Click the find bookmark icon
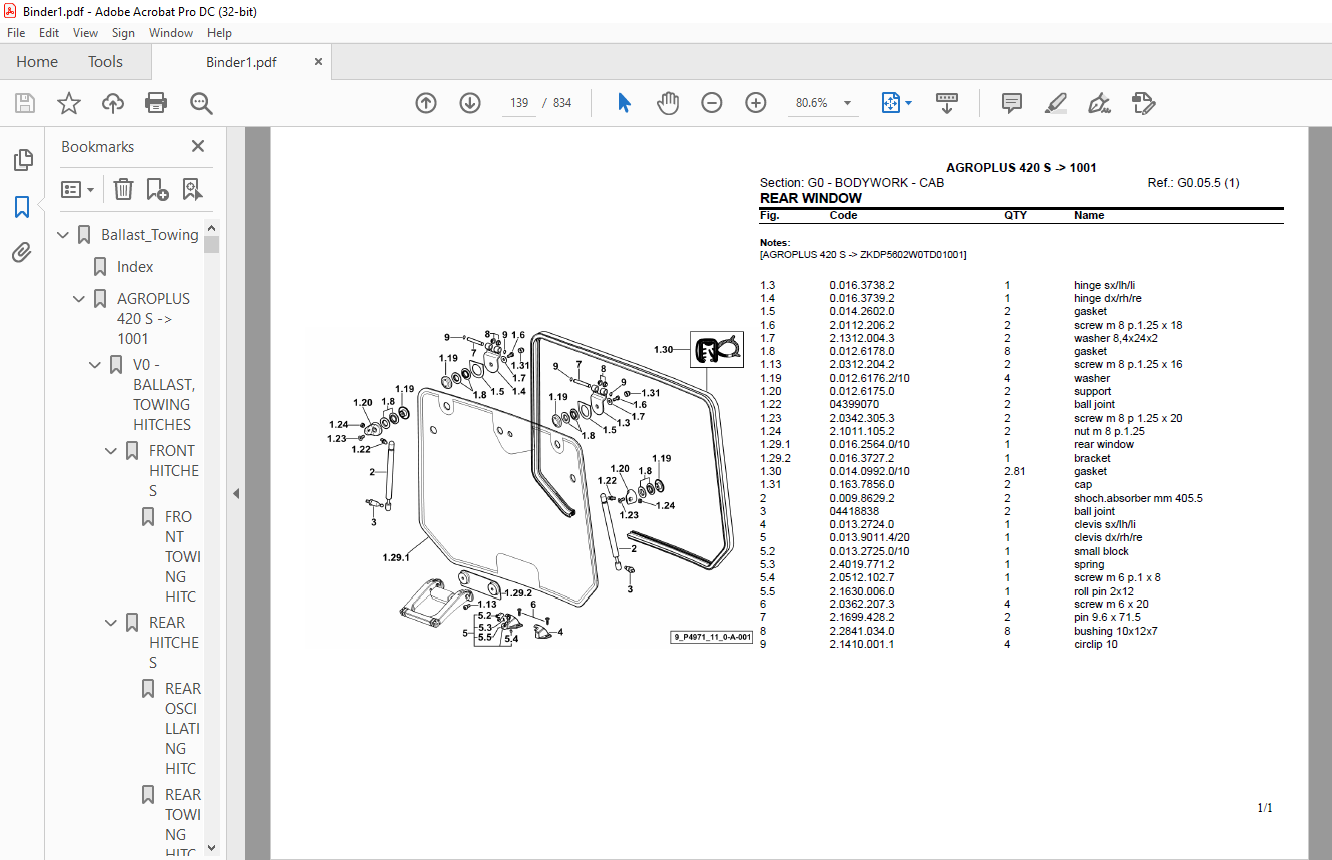The image size is (1332, 860). (192, 189)
